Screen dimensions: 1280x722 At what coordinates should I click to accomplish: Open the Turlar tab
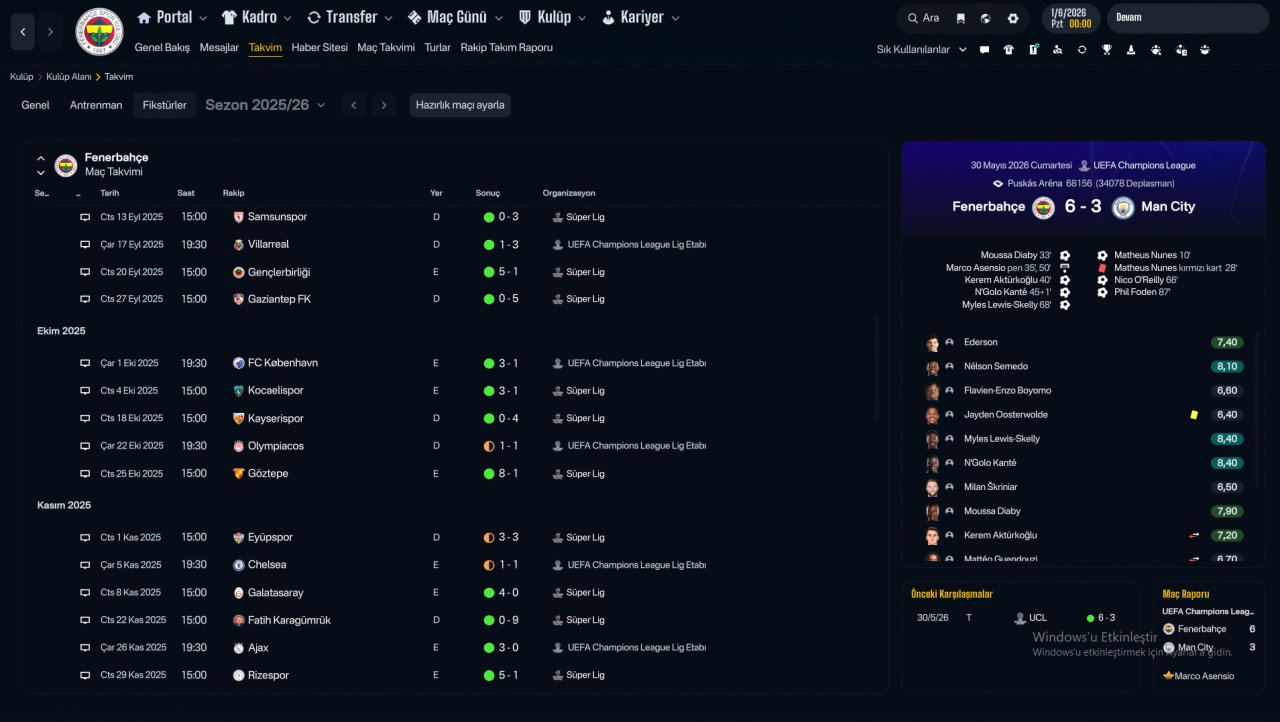[x=438, y=47]
